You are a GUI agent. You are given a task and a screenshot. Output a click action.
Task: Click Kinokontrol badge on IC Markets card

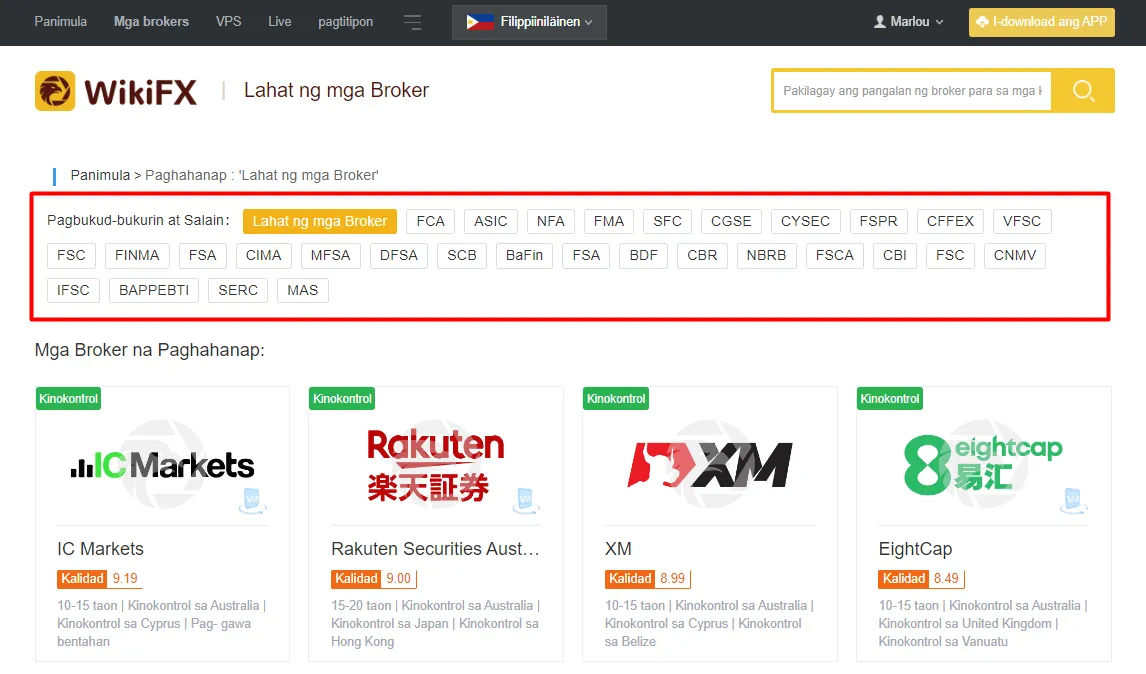69,398
